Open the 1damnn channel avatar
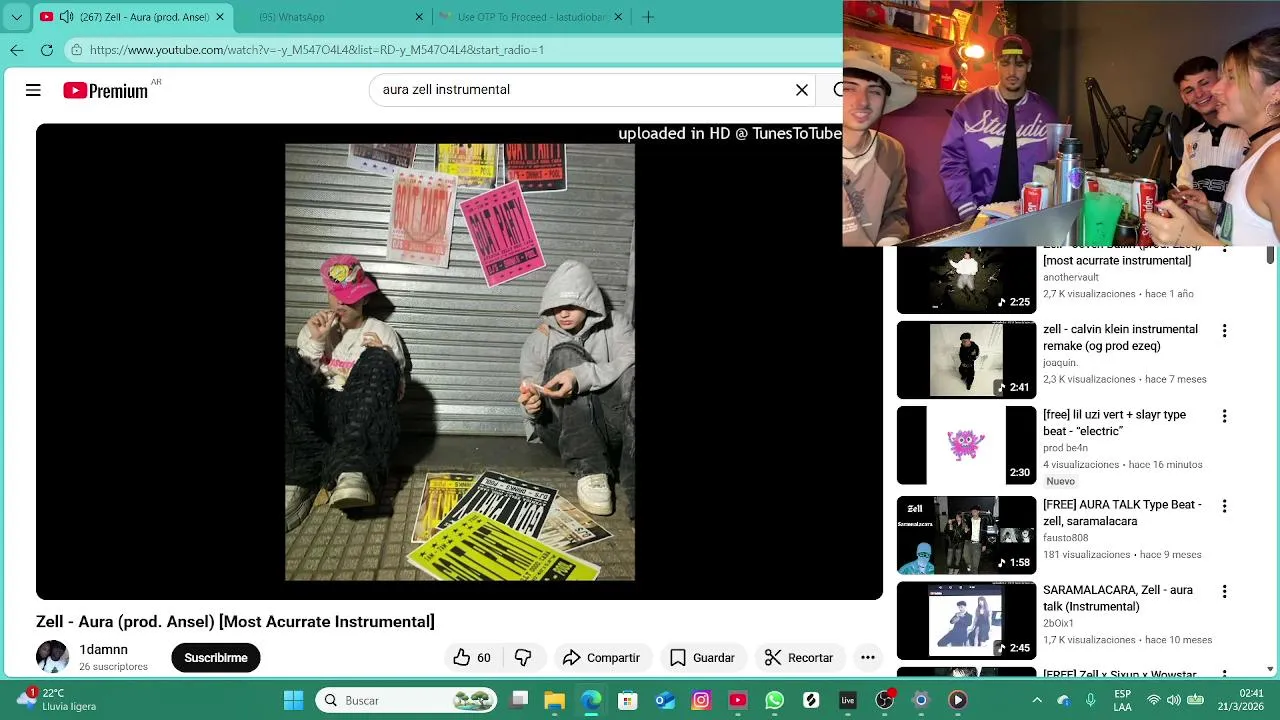 click(x=52, y=657)
